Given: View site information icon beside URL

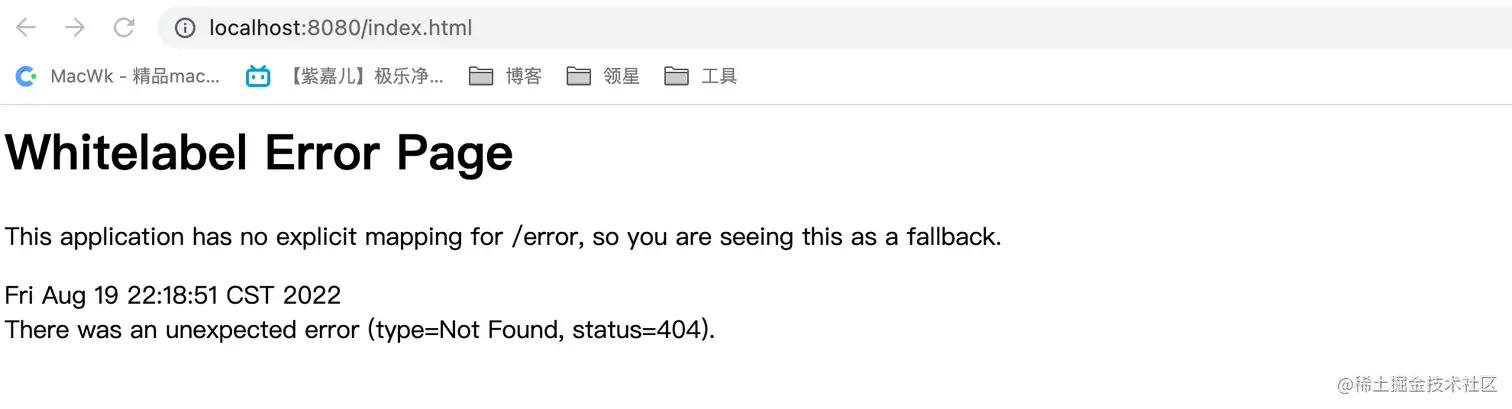Looking at the screenshot, I should coord(185,28).
